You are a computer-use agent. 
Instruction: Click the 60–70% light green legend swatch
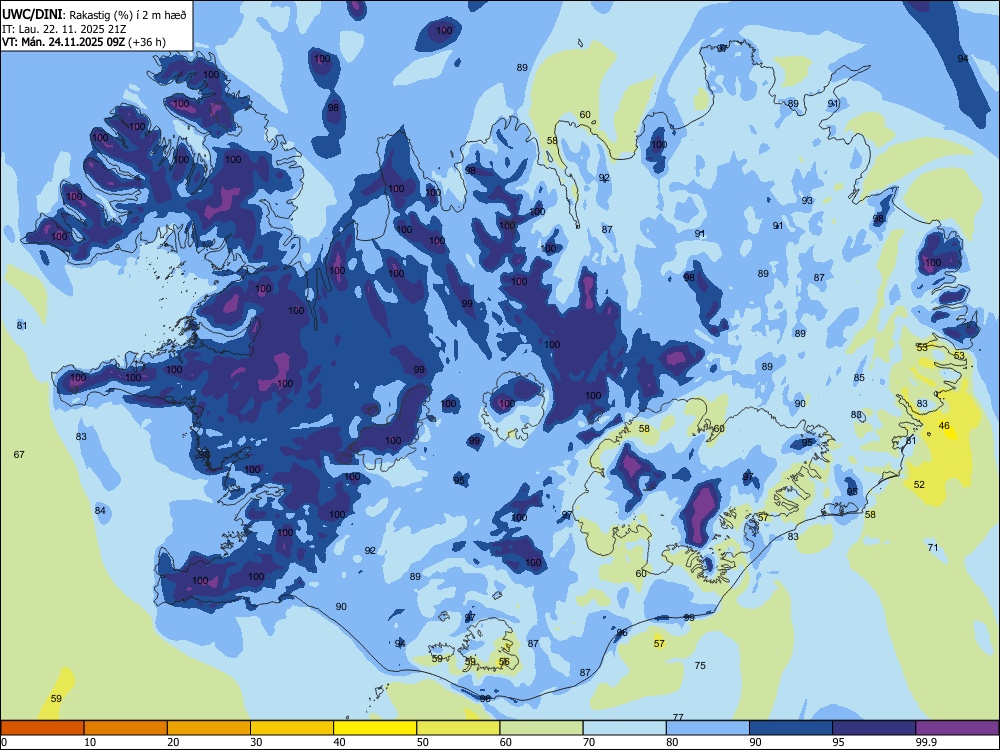click(541, 728)
